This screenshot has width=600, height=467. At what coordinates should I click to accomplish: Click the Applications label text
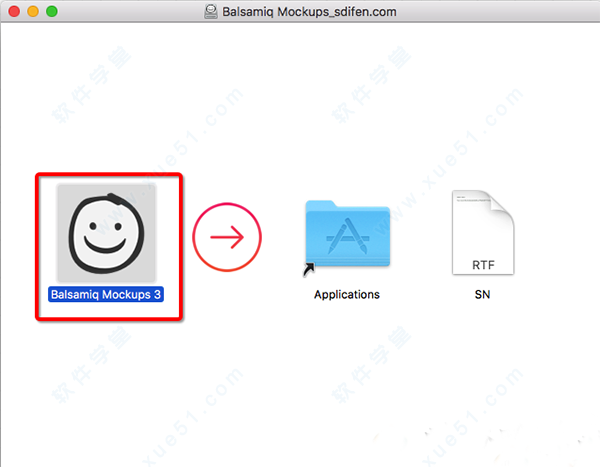[347, 294]
